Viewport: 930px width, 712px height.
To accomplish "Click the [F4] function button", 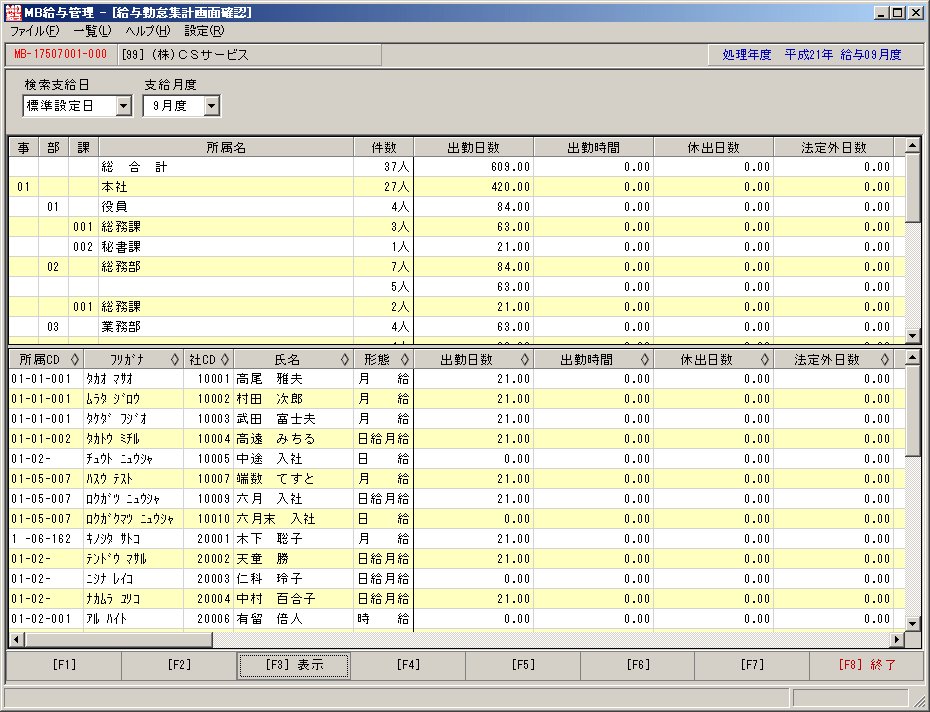I will coord(408,665).
